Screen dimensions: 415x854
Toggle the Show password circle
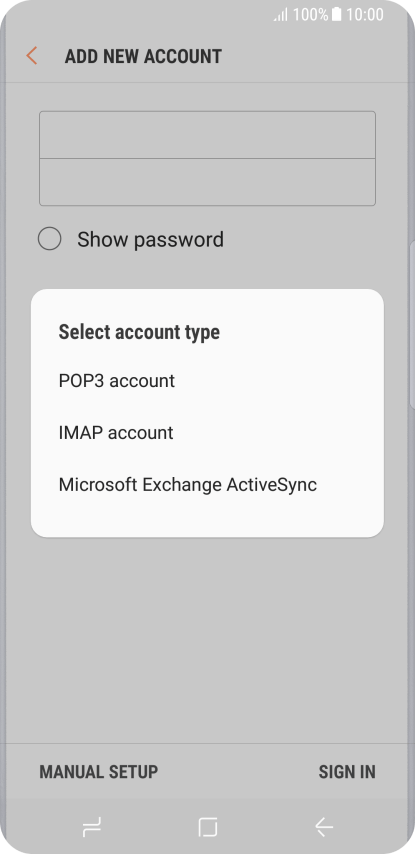[50, 239]
